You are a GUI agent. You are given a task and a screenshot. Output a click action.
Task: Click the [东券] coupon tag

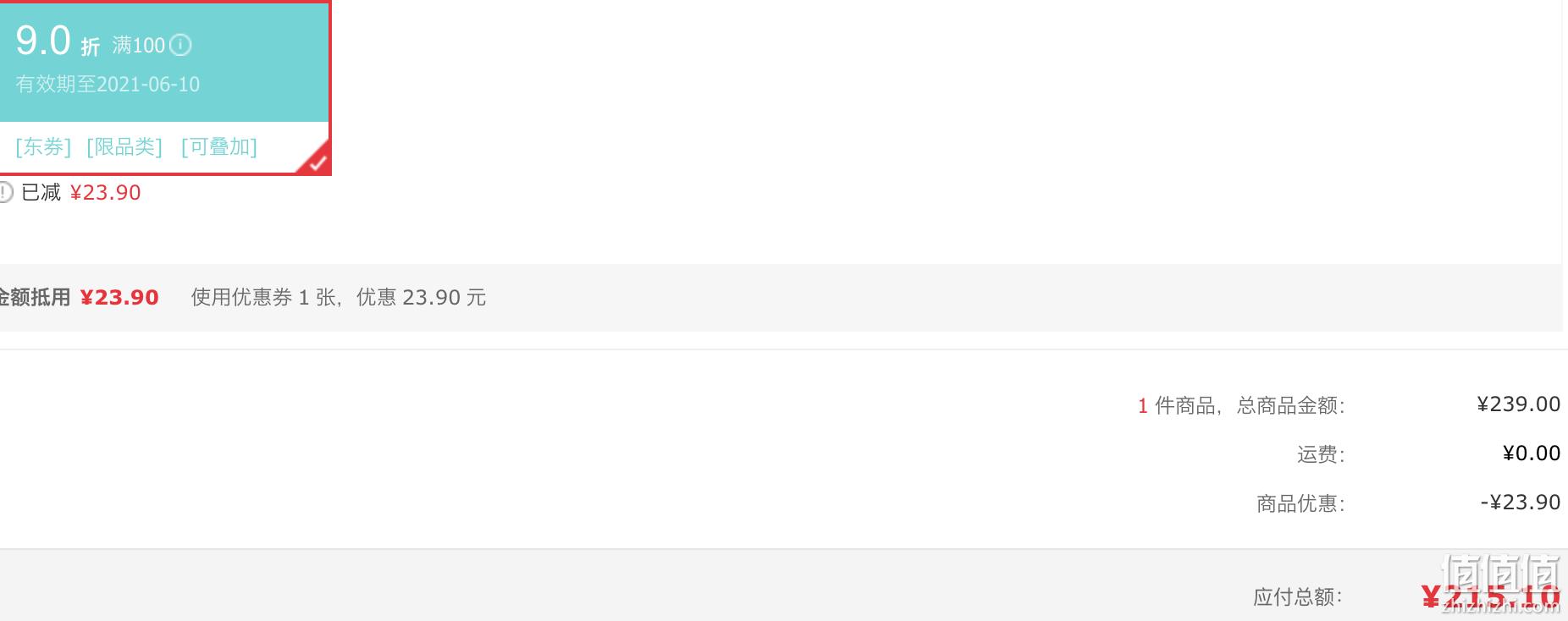pos(43,147)
